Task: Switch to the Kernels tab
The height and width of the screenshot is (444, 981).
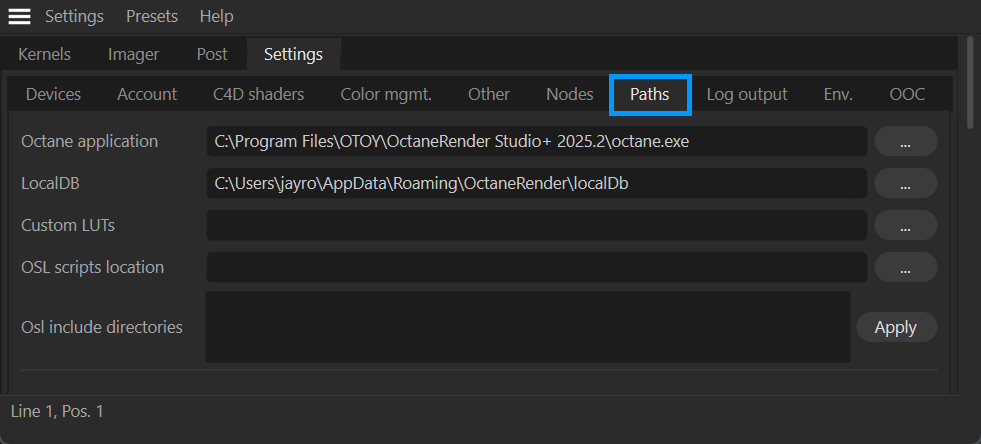Action: (x=44, y=54)
